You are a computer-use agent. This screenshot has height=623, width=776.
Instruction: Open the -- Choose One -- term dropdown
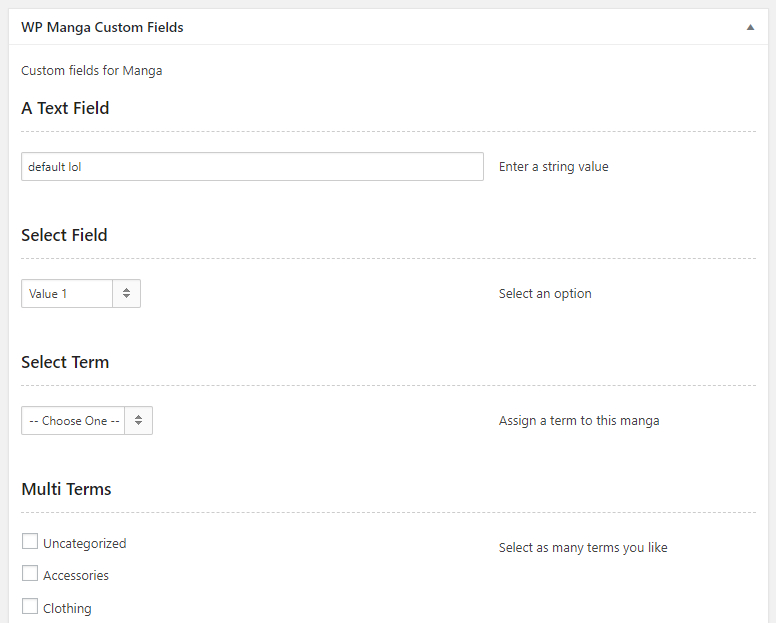[87, 421]
